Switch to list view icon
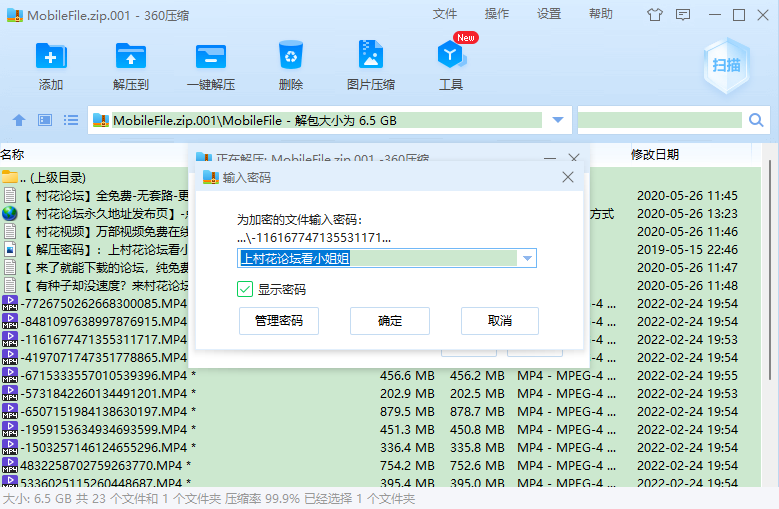The width and height of the screenshot is (779, 509). pyautogui.click(x=71, y=120)
